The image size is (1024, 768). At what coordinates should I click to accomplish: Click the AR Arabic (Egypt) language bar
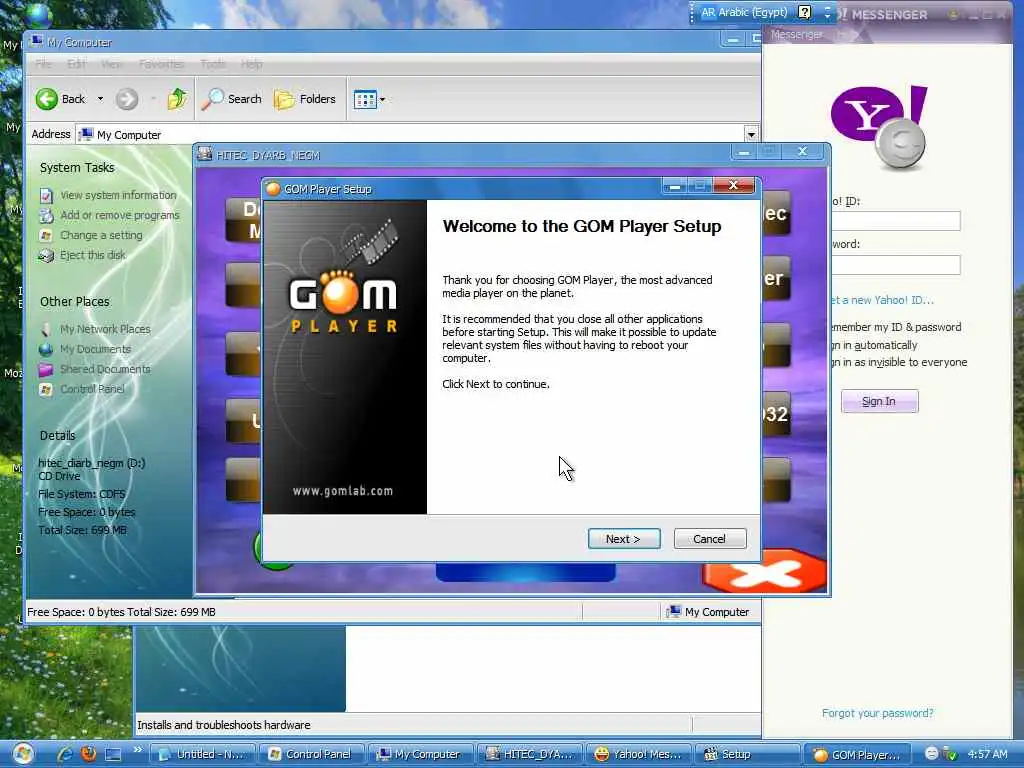(x=744, y=12)
